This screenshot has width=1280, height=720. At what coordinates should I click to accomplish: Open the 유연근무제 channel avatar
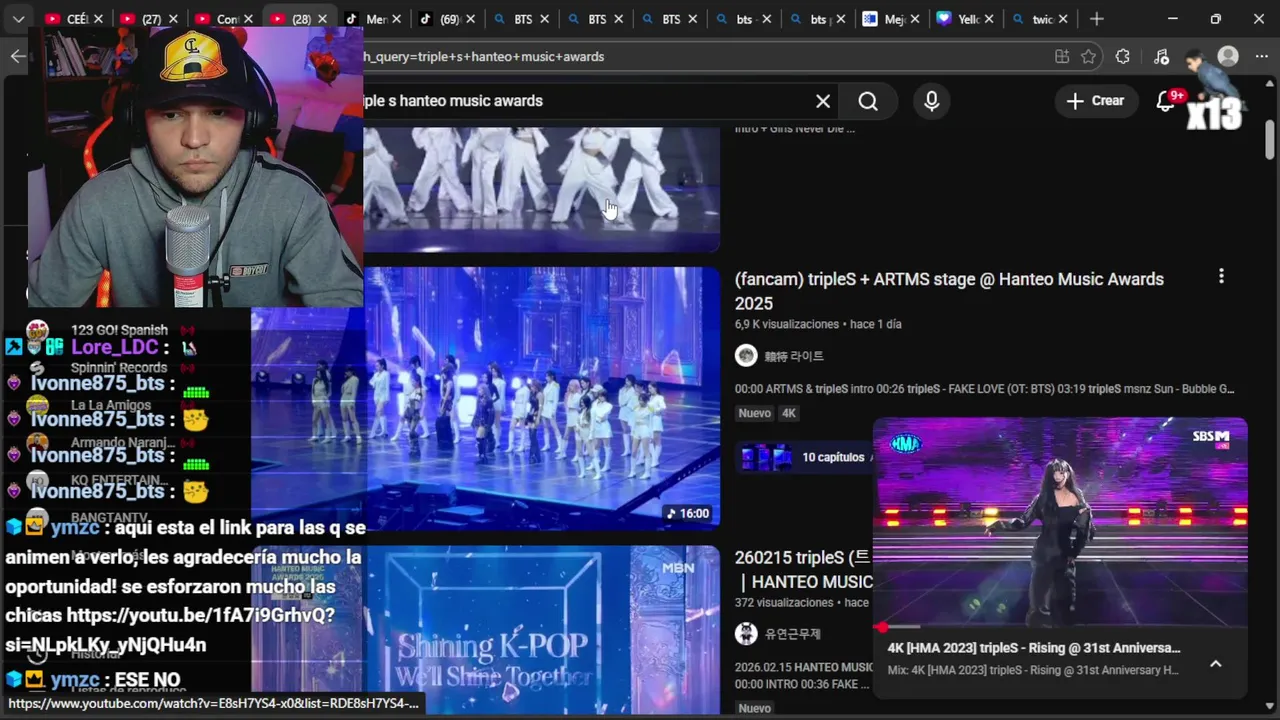click(x=746, y=633)
